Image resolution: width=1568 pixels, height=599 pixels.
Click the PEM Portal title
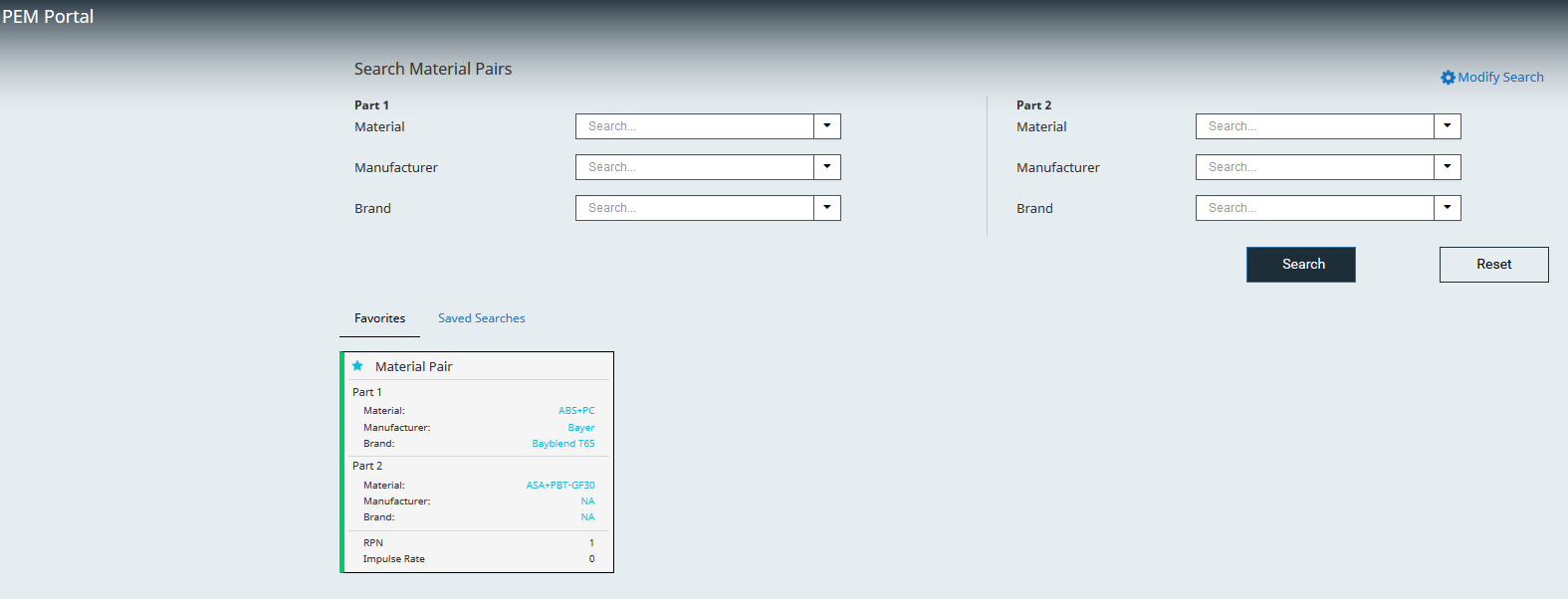point(48,17)
